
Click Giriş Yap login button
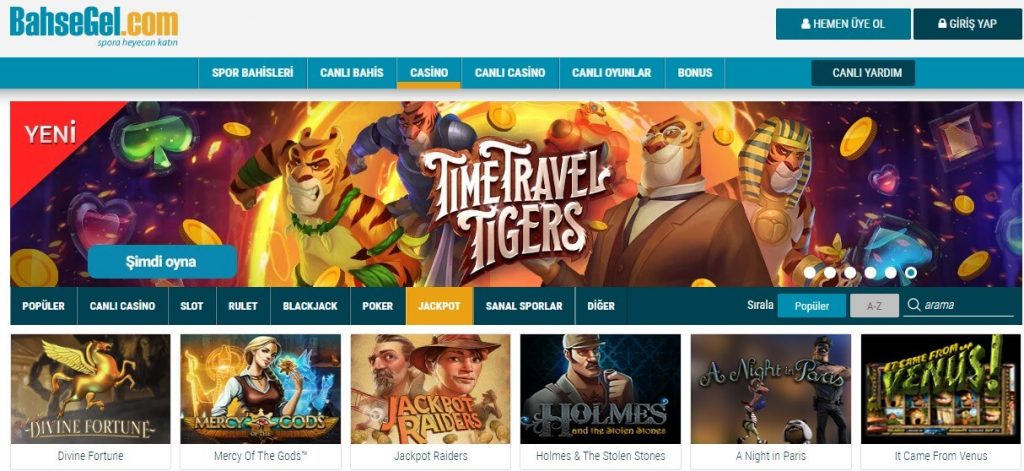(x=967, y=24)
